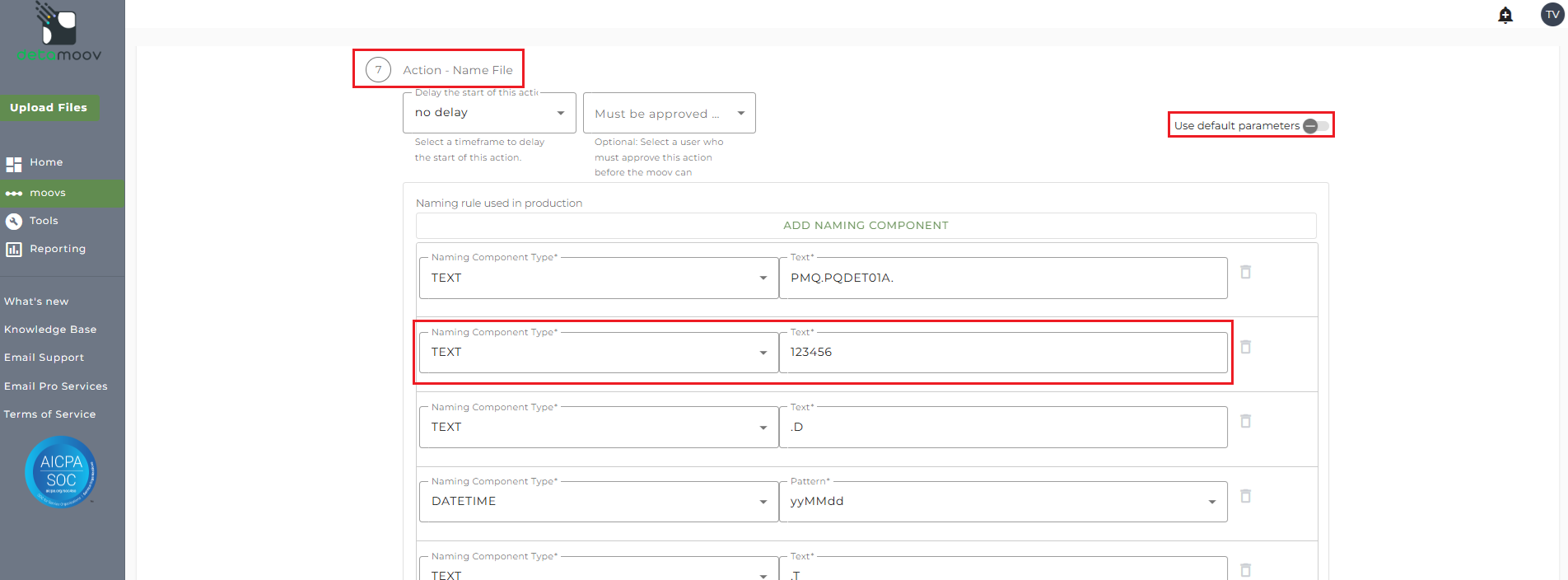The image size is (1568, 580).
Task: Open the Reporting sidebar item
Action: click(57, 249)
